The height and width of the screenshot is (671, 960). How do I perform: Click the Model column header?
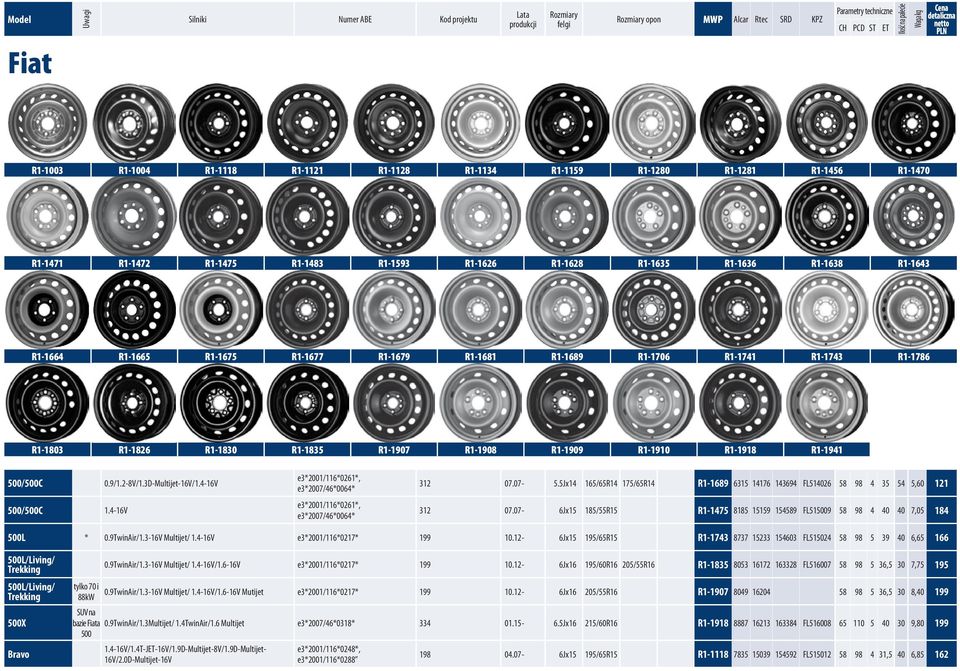coord(38,20)
